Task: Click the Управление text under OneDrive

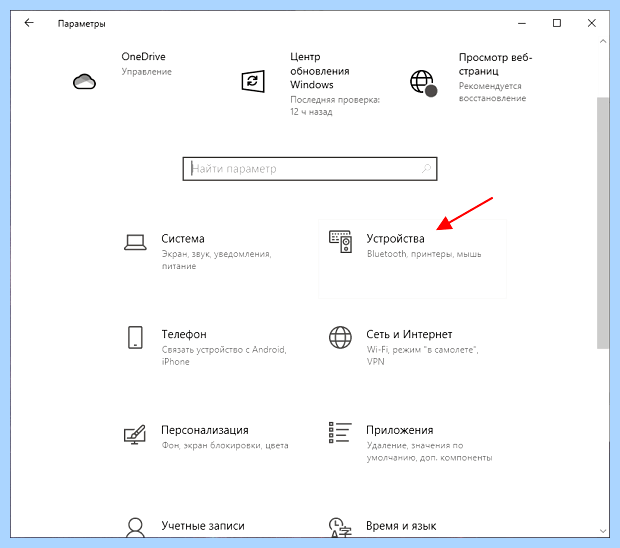Action: 146,72
